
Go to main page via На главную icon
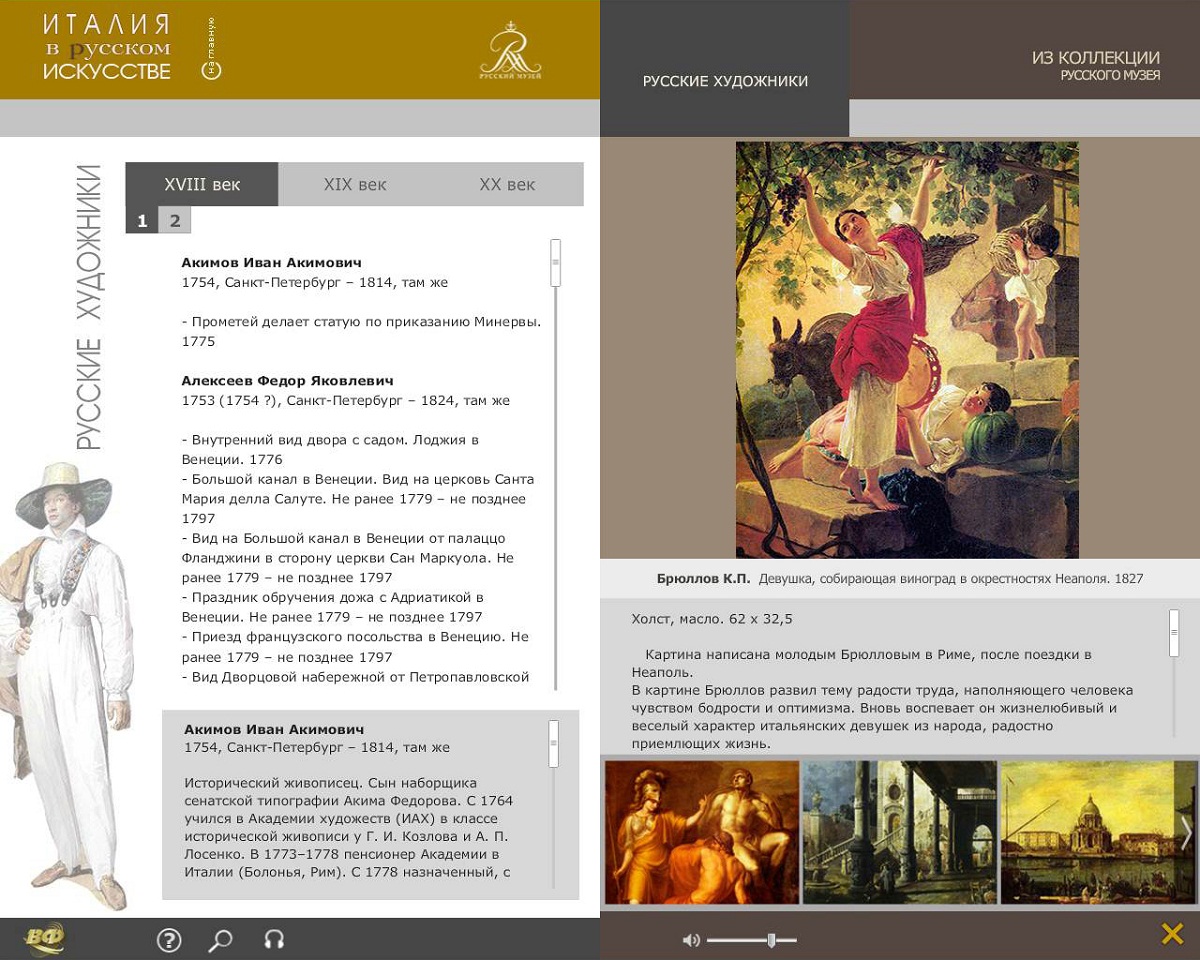coord(212,50)
